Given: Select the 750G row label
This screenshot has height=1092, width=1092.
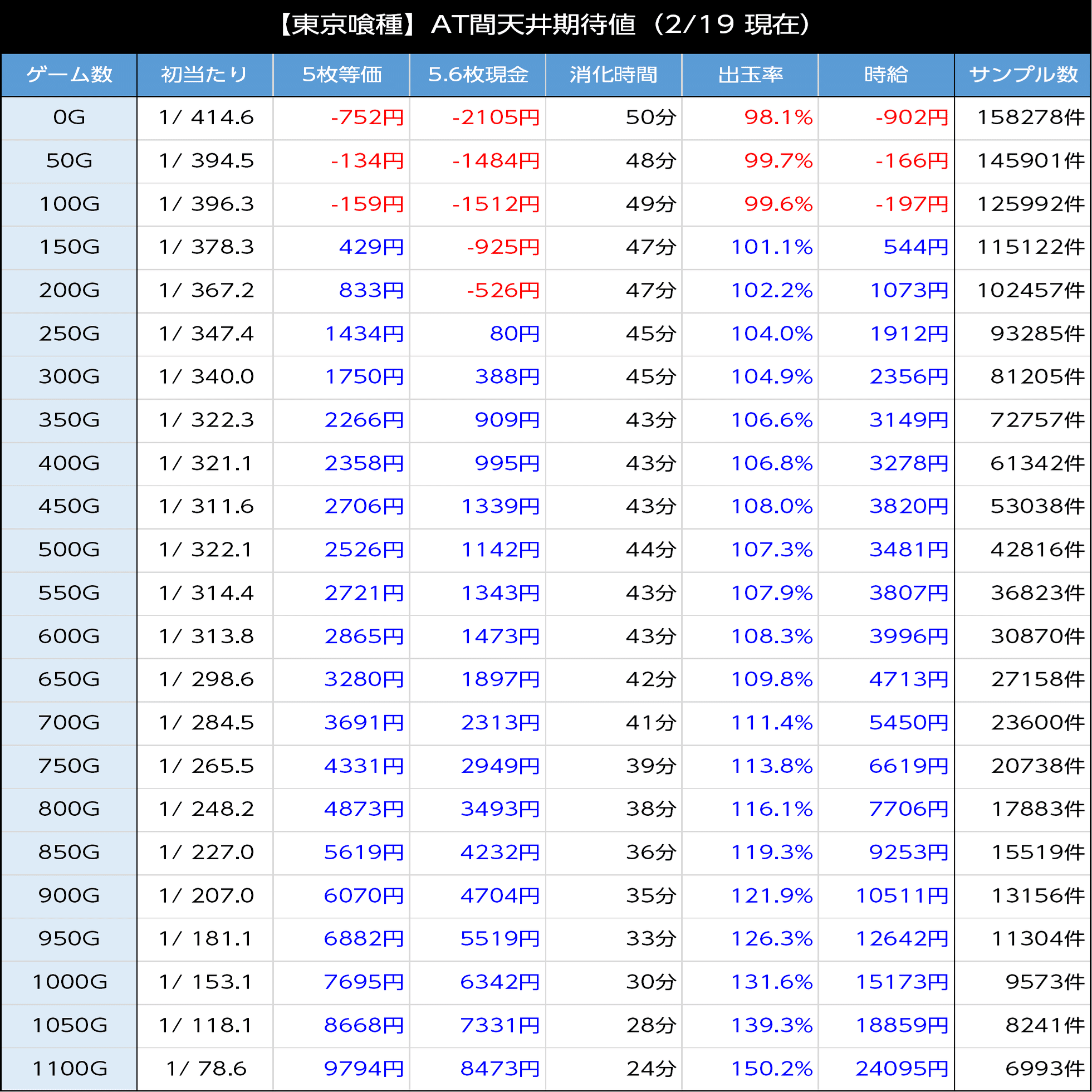Looking at the screenshot, I should pyautogui.click(x=69, y=766).
